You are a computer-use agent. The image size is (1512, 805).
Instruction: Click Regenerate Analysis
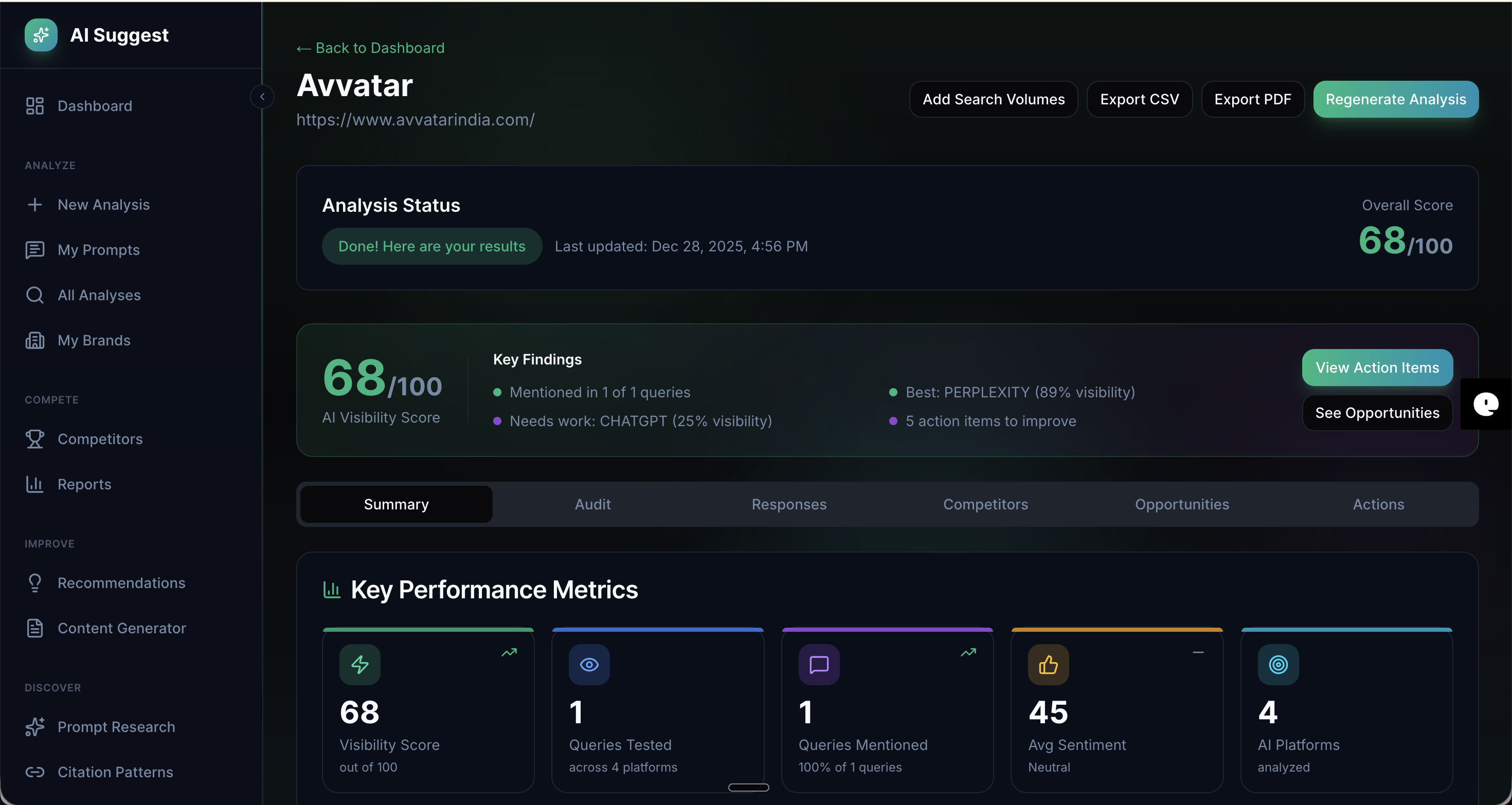[x=1396, y=99]
